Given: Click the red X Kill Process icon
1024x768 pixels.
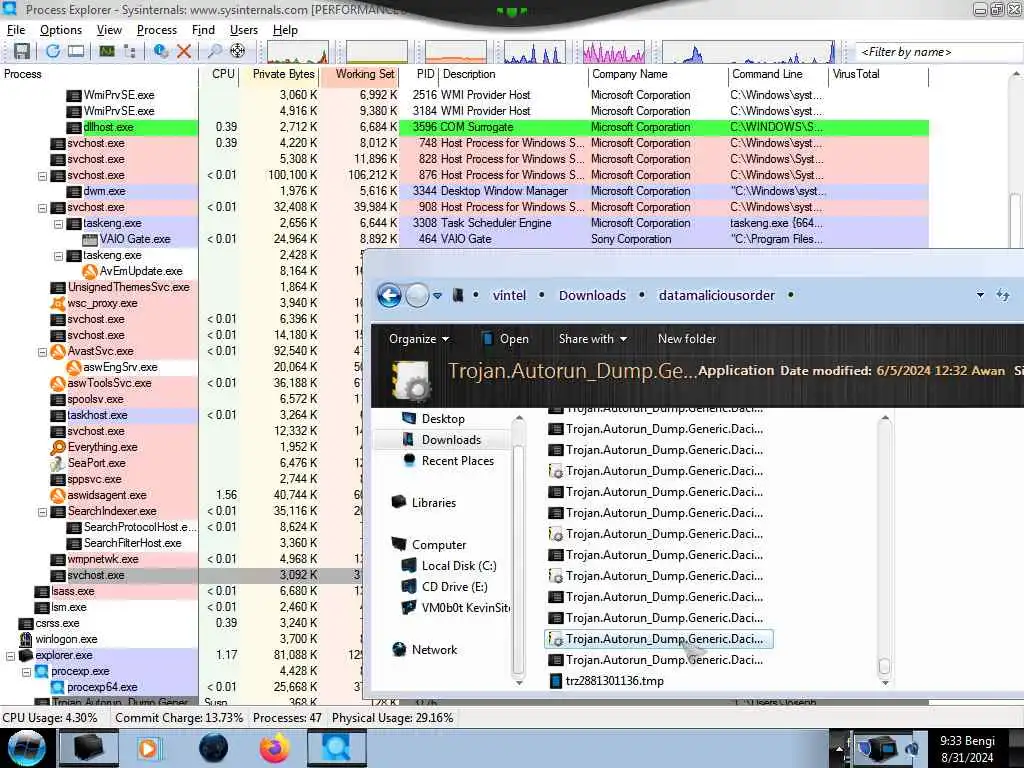Looking at the screenshot, I should 184,51.
